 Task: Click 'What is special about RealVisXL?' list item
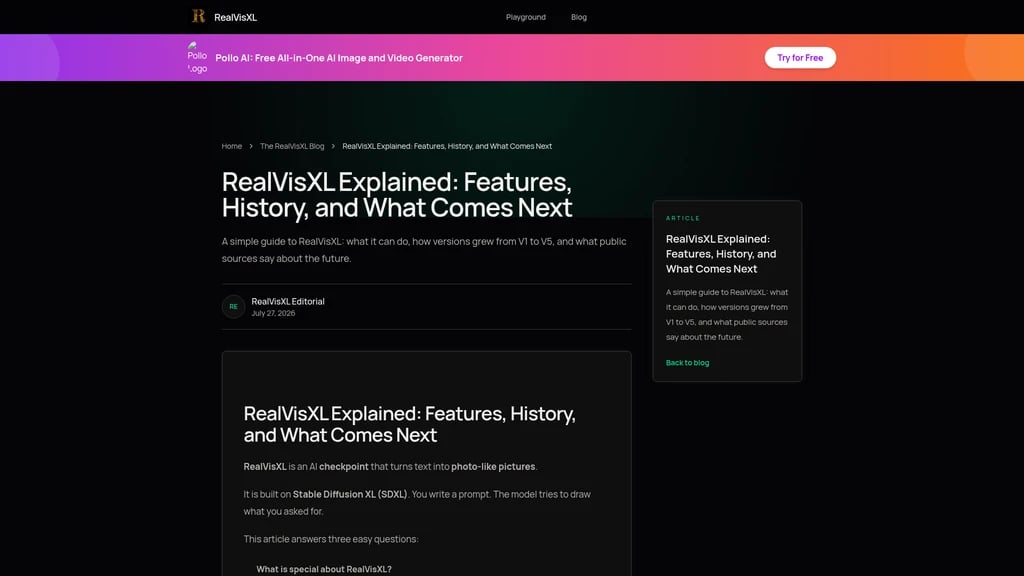324,569
